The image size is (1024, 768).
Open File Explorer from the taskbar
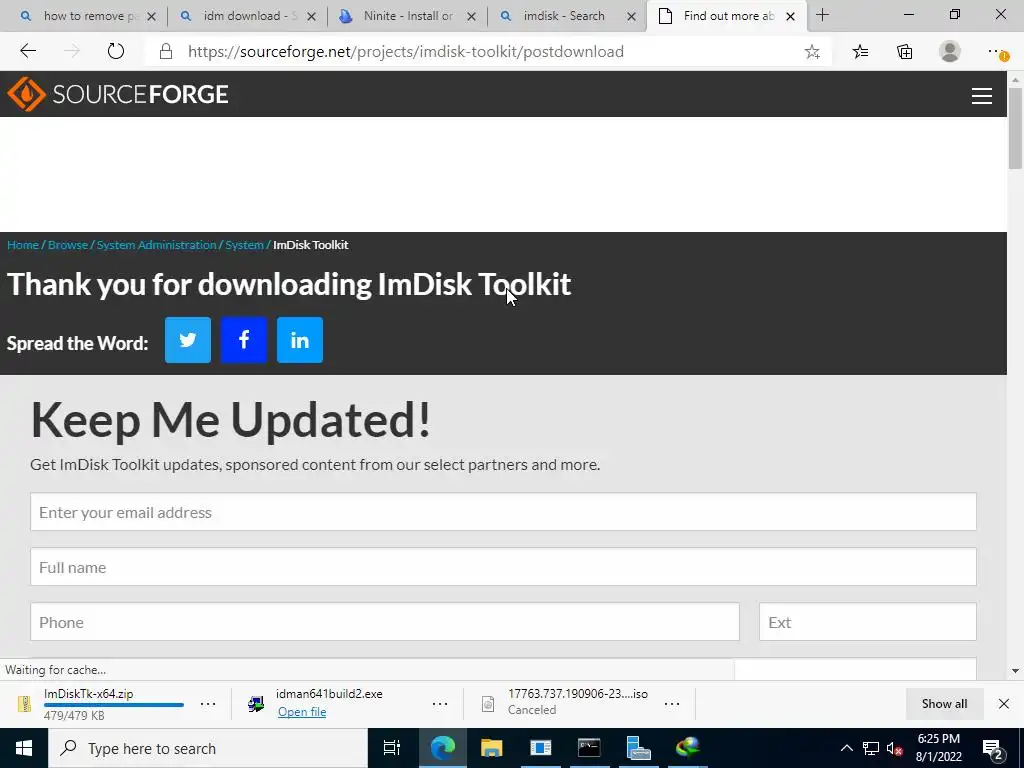click(x=491, y=748)
